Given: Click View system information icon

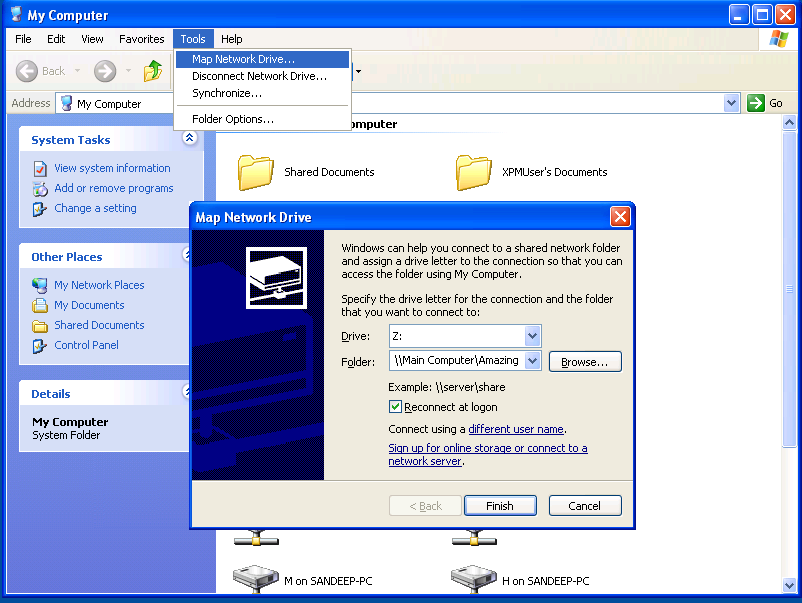Looking at the screenshot, I should (x=40, y=168).
